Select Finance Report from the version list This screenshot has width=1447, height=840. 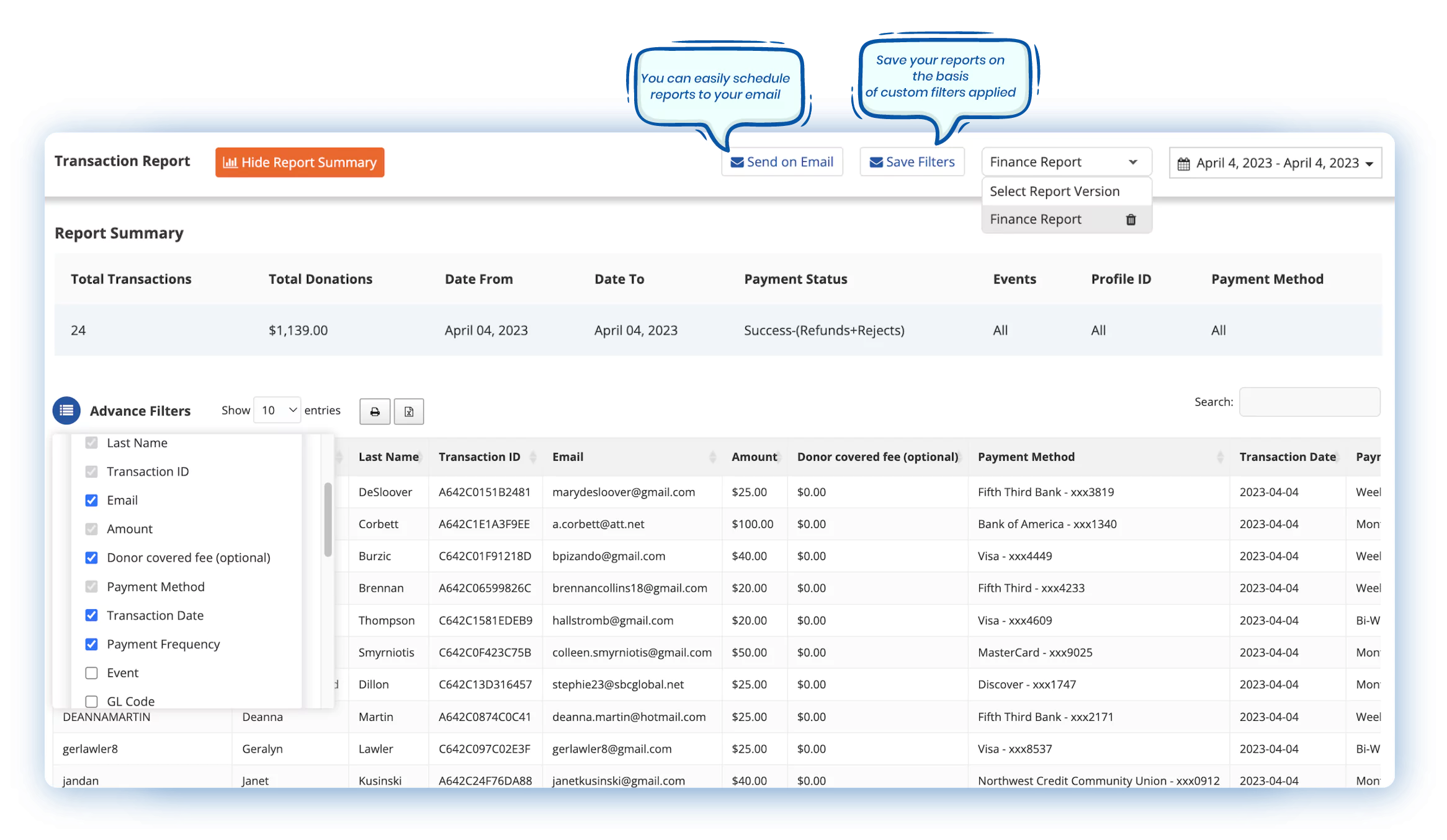pyautogui.click(x=1036, y=219)
